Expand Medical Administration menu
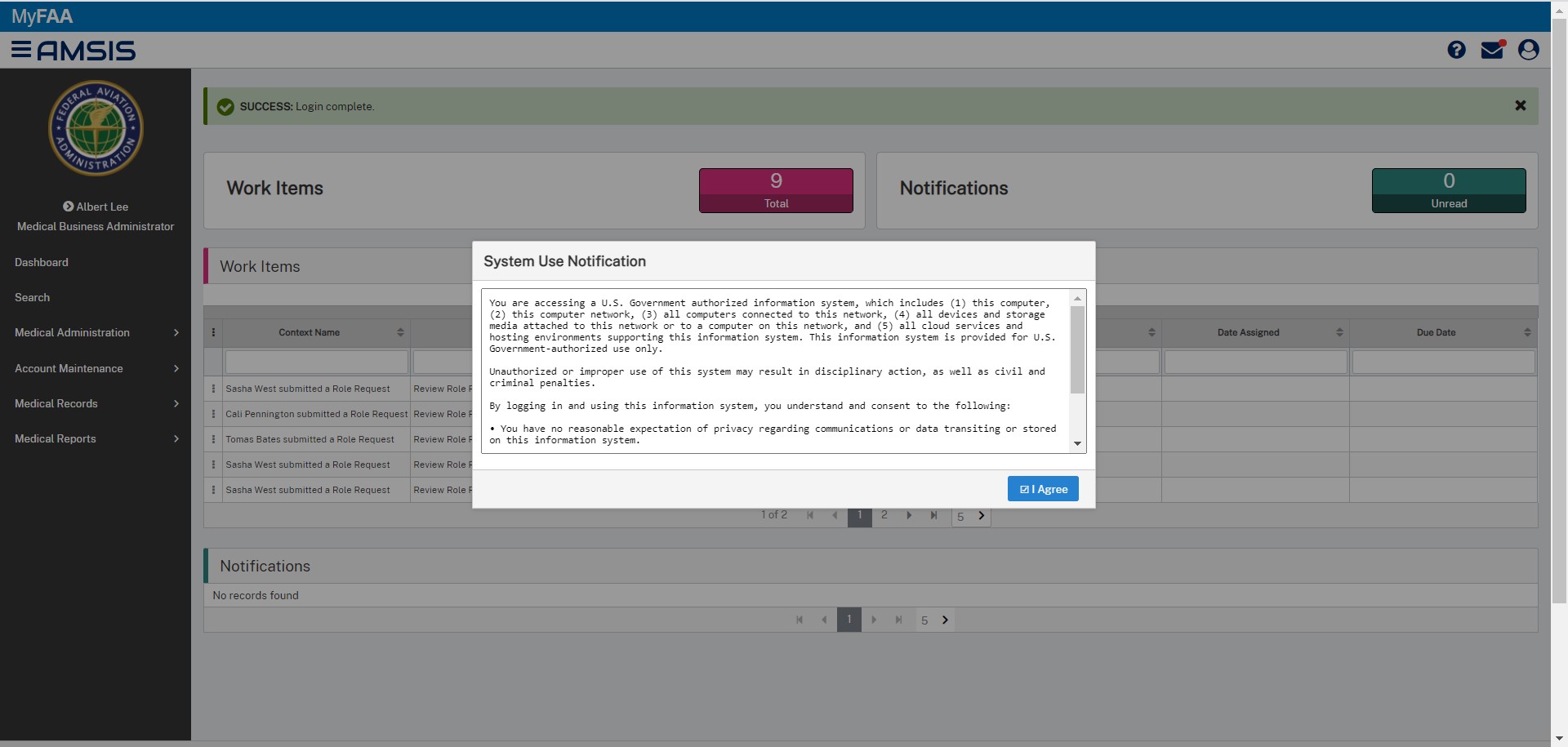Screen dimensions: 1568x747 pos(96,332)
